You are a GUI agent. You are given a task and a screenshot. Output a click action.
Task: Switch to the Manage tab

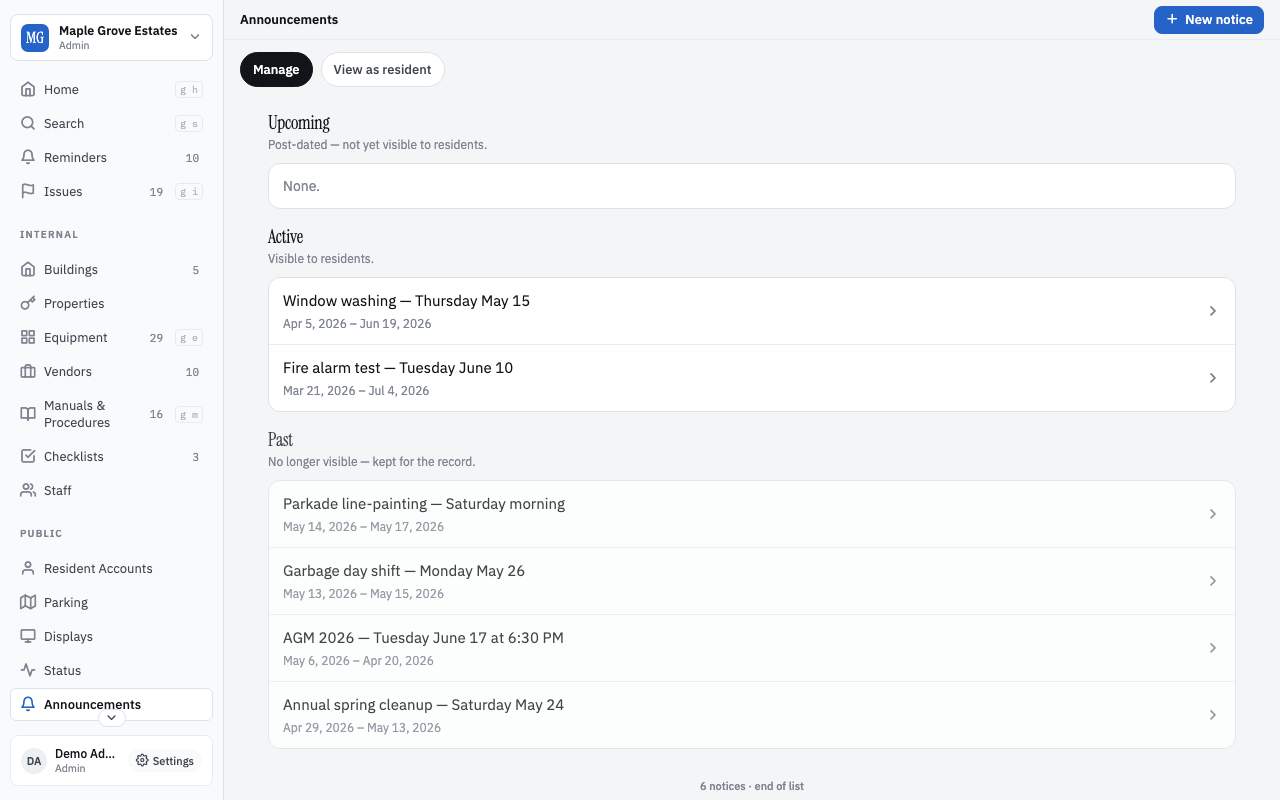click(x=276, y=69)
